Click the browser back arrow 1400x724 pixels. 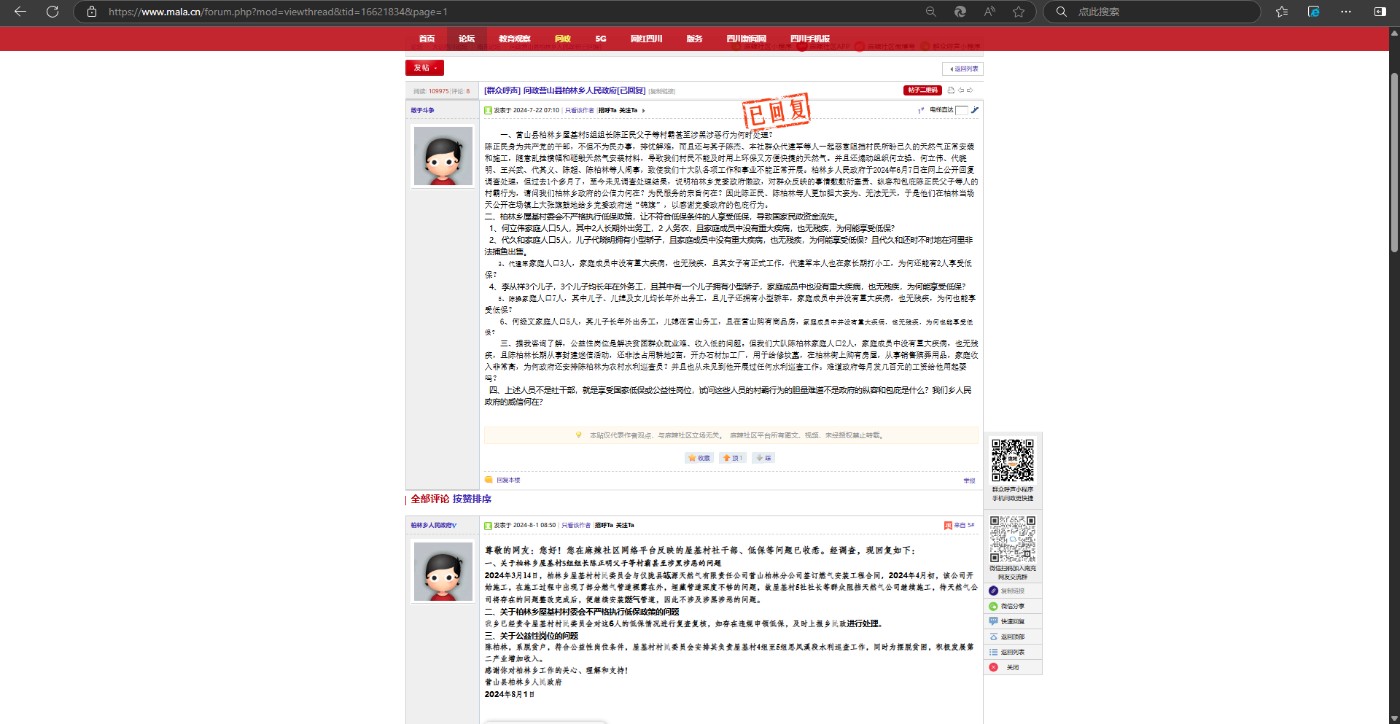21,12
